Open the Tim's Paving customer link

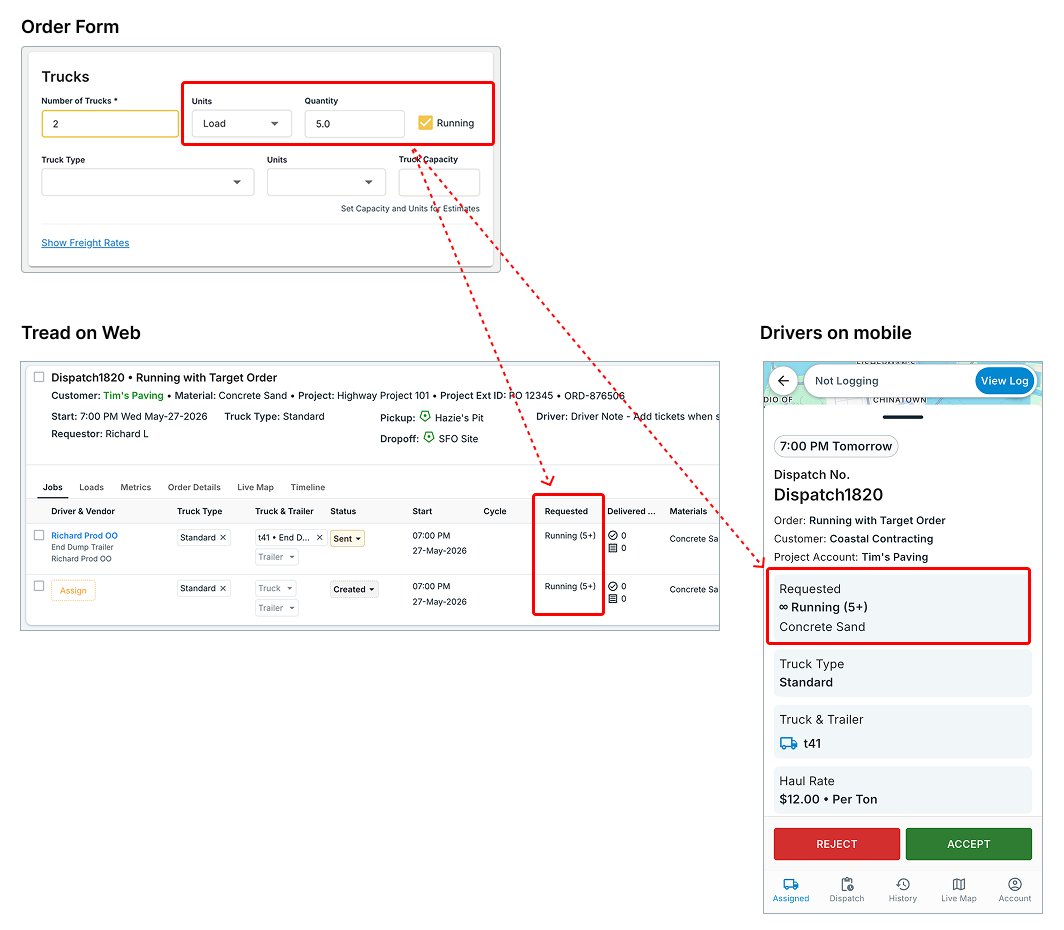(x=134, y=395)
